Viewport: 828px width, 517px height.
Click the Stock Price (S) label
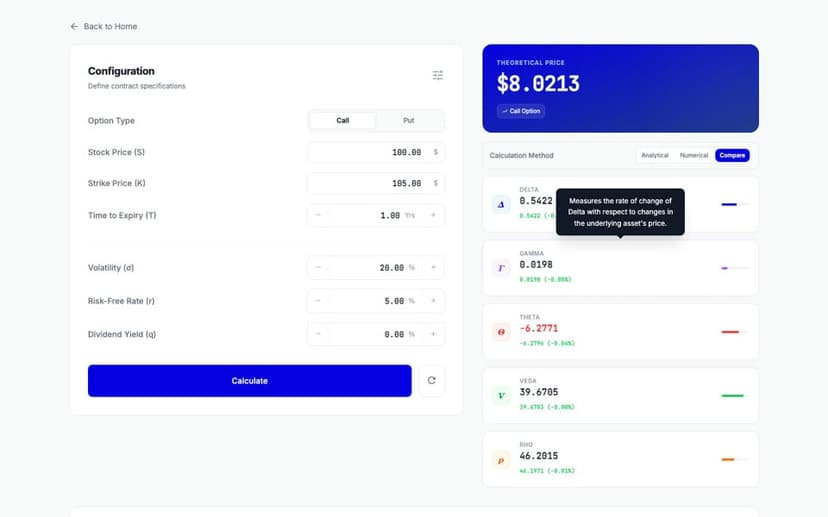(x=116, y=152)
